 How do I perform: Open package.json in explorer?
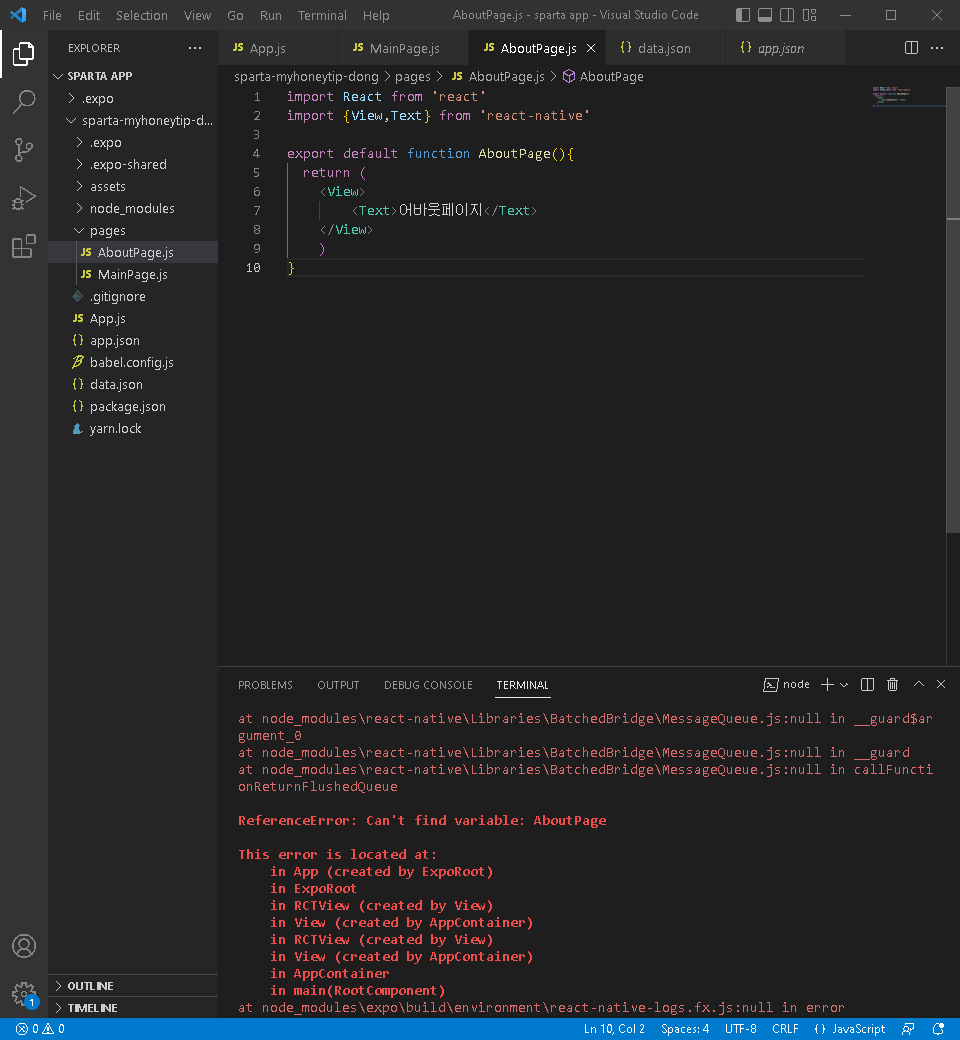coord(133,407)
